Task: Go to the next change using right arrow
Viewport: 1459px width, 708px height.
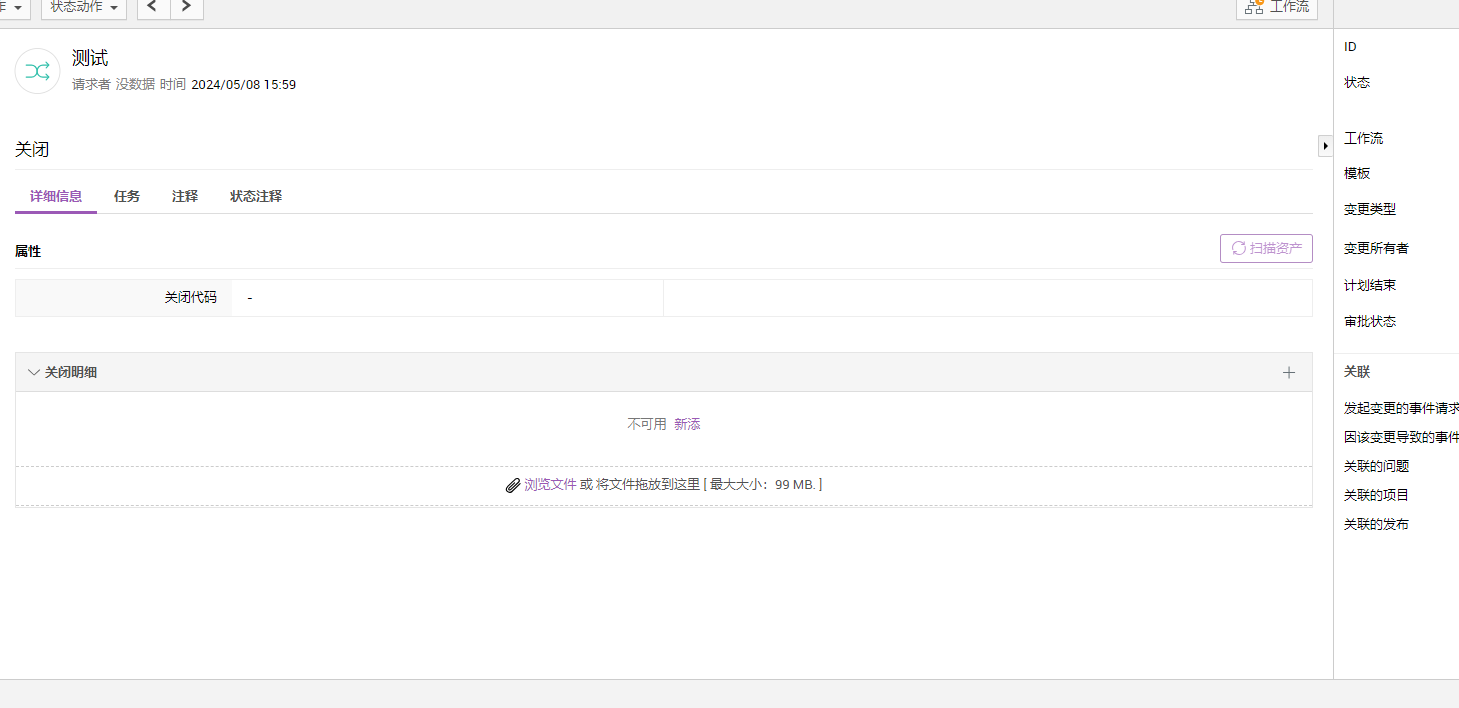Action: (x=187, y=7)
